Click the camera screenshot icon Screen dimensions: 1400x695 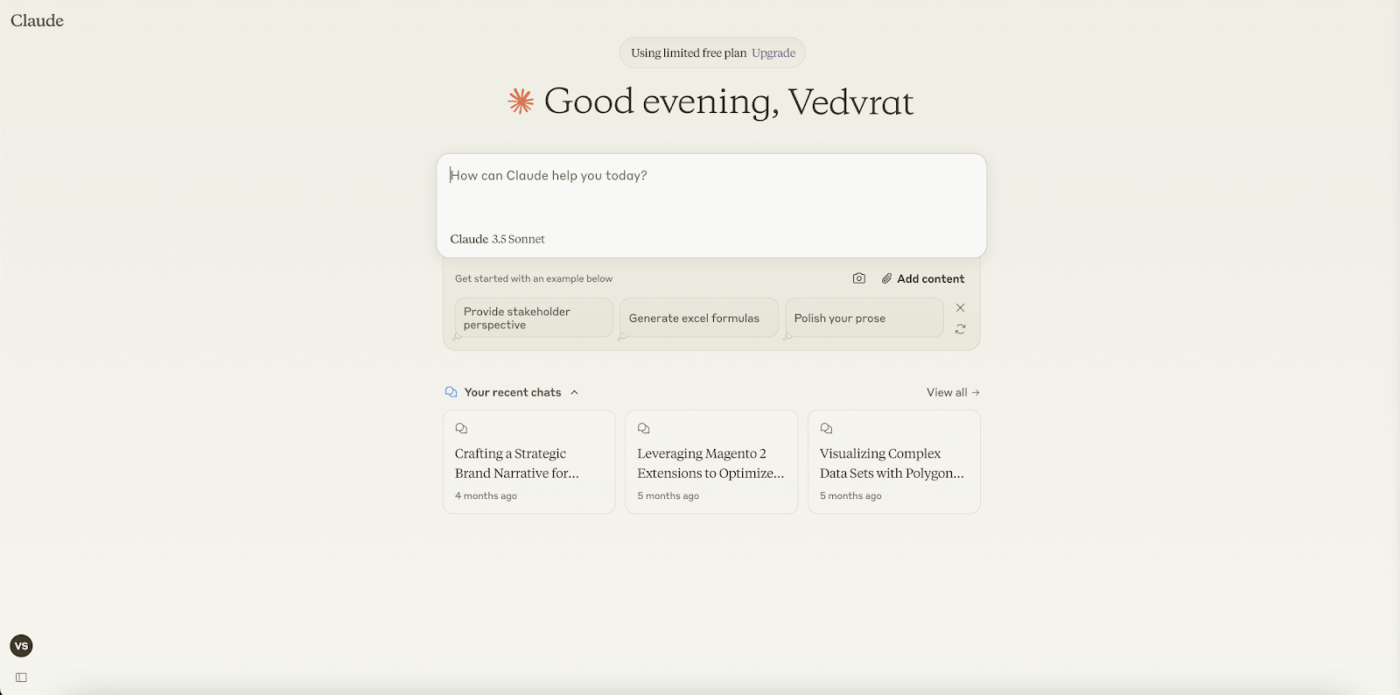[x=859, y=279]
